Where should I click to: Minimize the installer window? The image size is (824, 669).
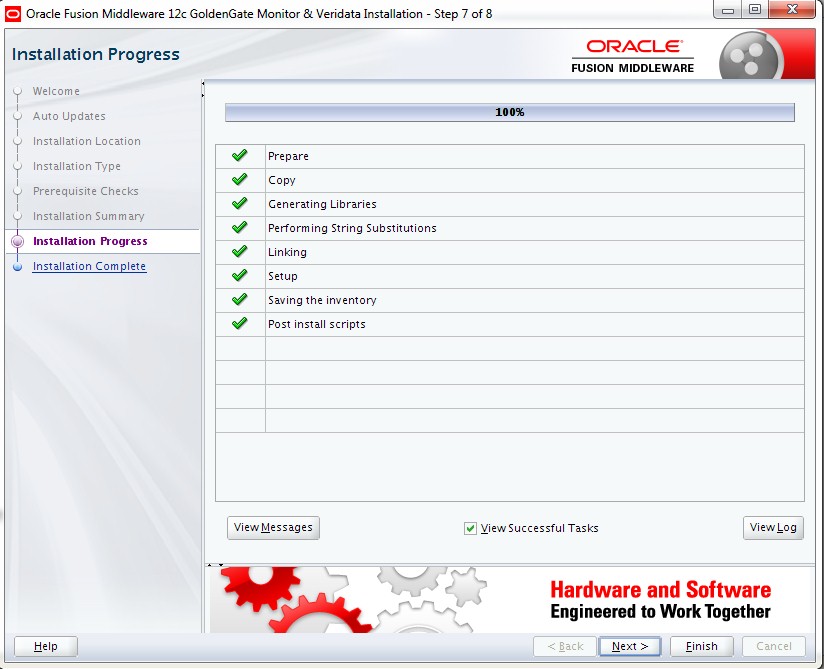click(728, 9)
